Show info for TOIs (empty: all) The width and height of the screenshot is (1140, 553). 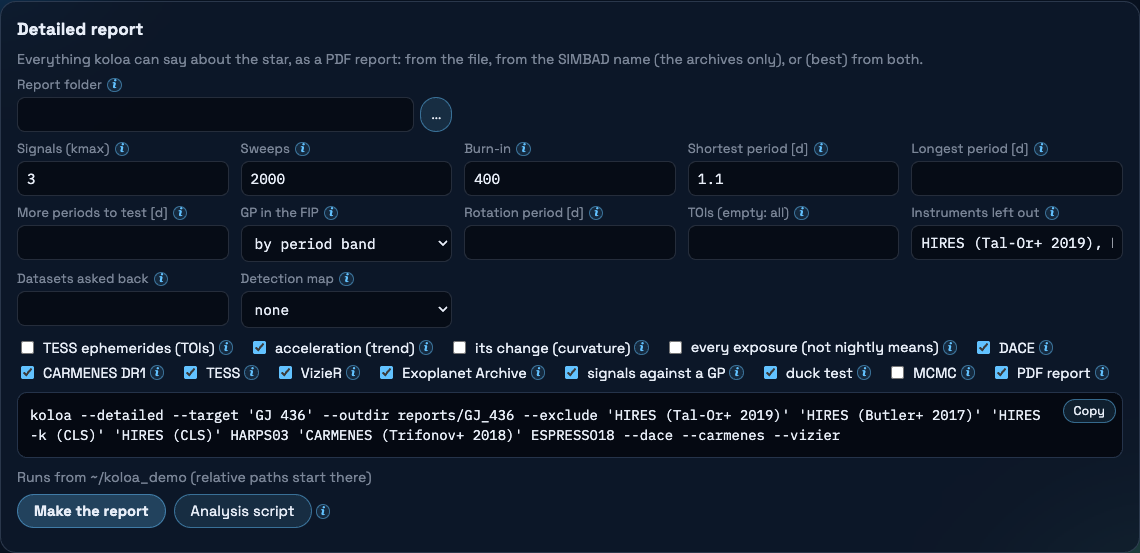(801, 213)
